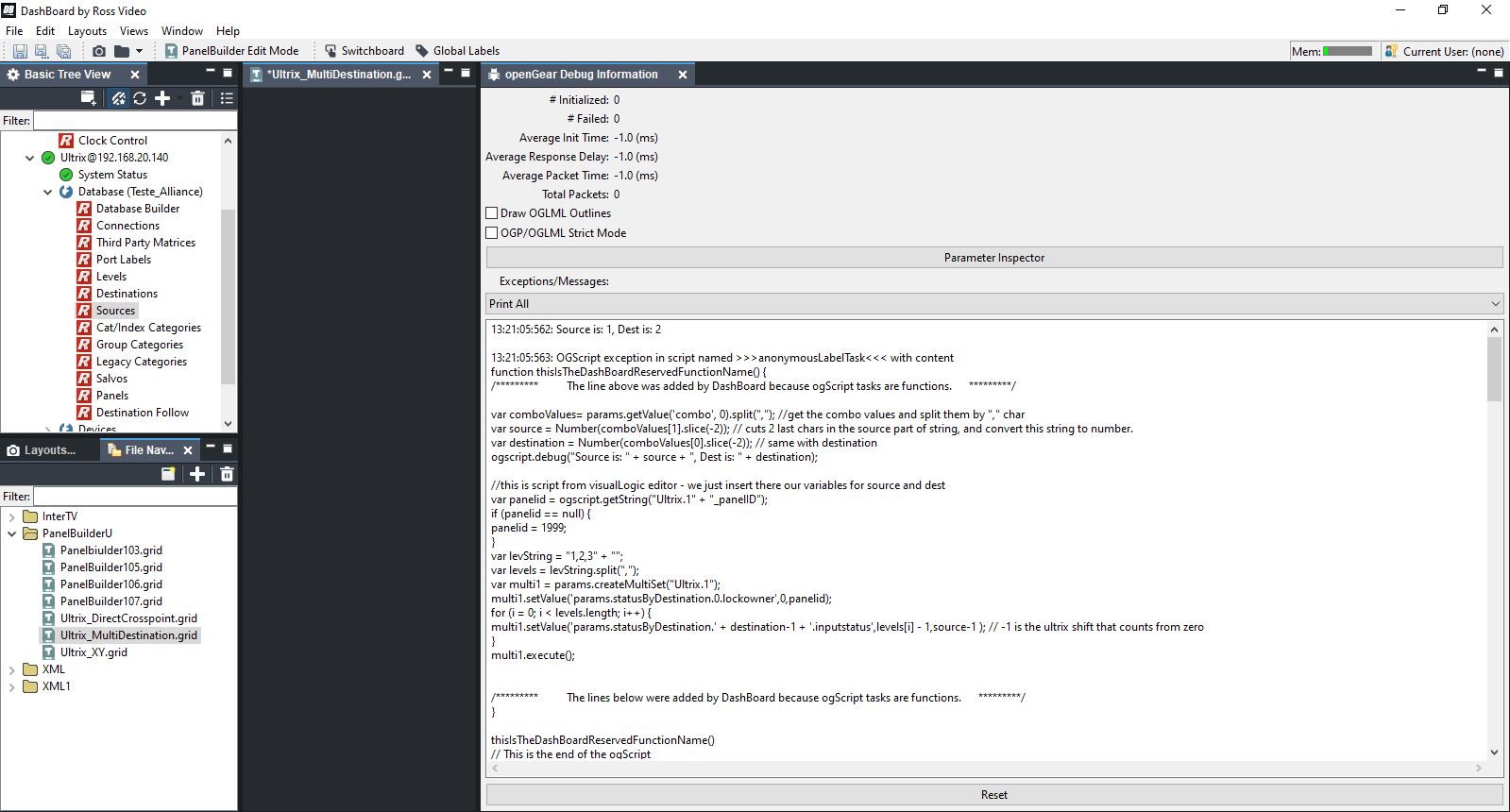
Task: Select the openGear Debug Information tab
Action: (580, 75)
